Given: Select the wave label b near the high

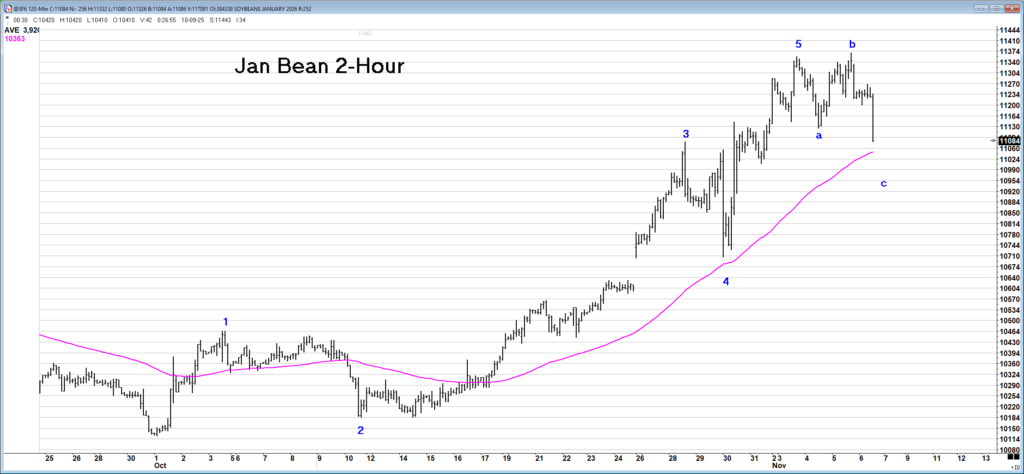Looking at the screenshot, I should [x=852, y=44].
